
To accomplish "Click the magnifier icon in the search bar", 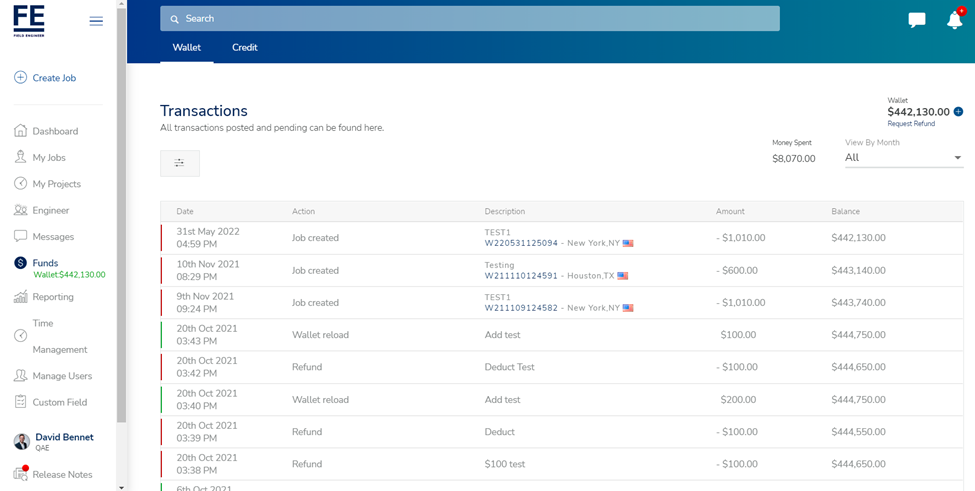I will click(x=175, y=19).
